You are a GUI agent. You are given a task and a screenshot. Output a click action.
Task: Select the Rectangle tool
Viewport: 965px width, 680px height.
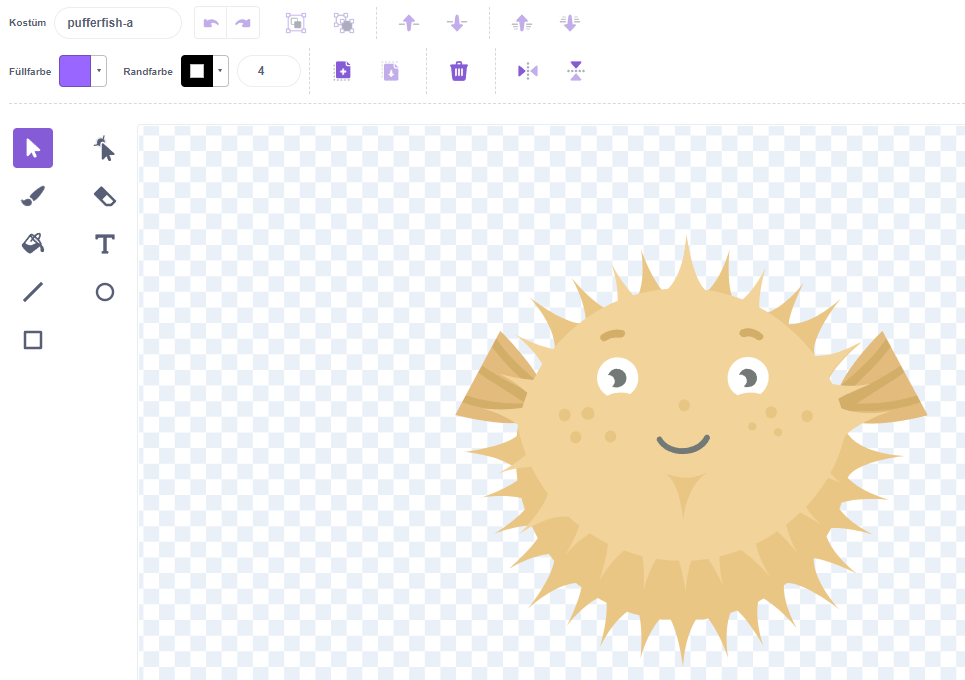pos(33,340)
